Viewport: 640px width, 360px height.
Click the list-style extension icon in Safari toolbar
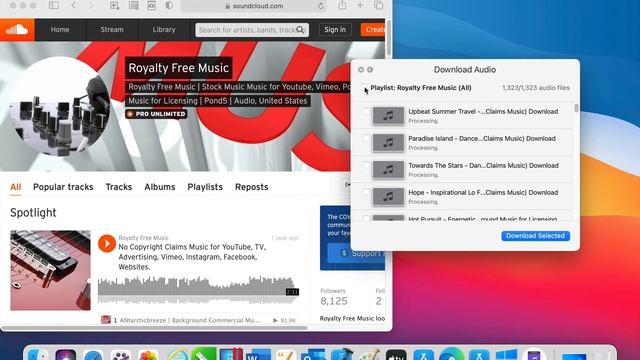click(x=133, y=5)
